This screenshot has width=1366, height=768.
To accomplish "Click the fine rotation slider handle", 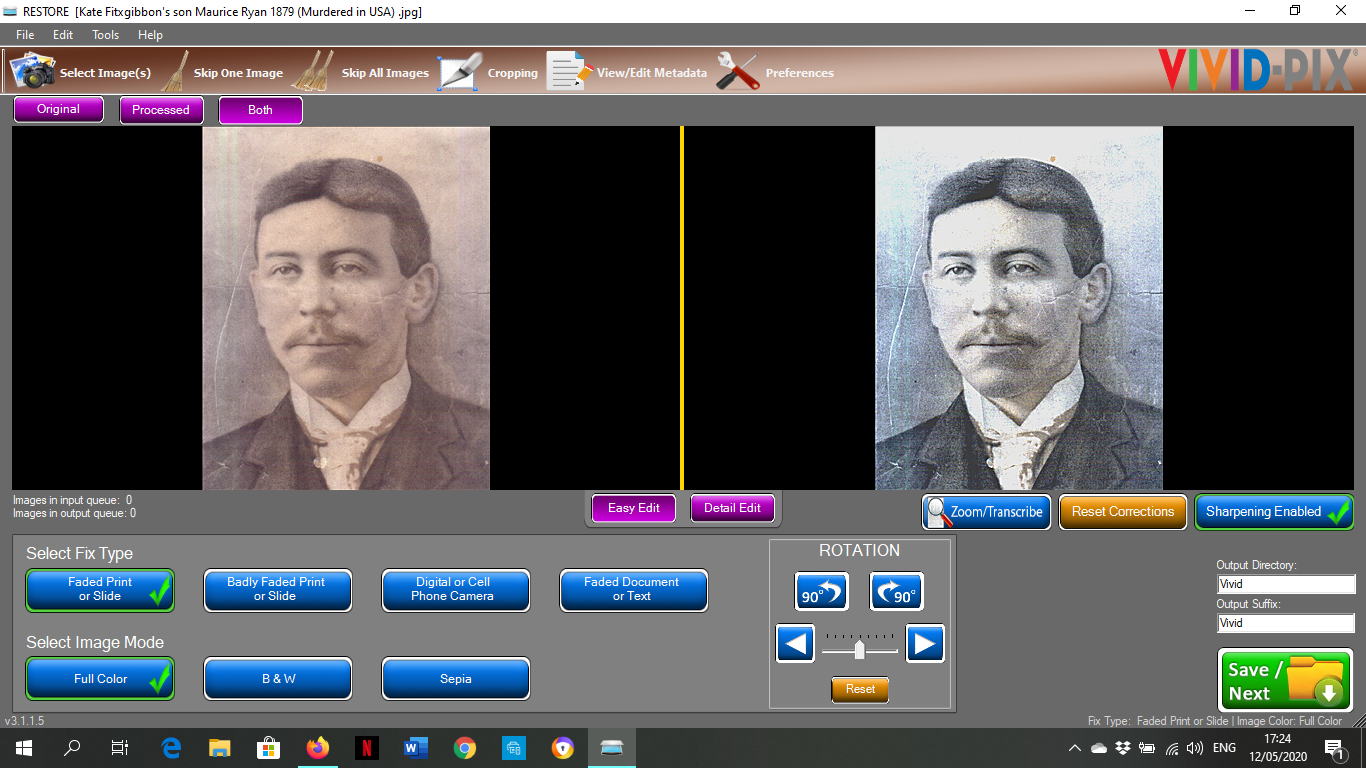I will pyautogui.click(x=859, y=650).
